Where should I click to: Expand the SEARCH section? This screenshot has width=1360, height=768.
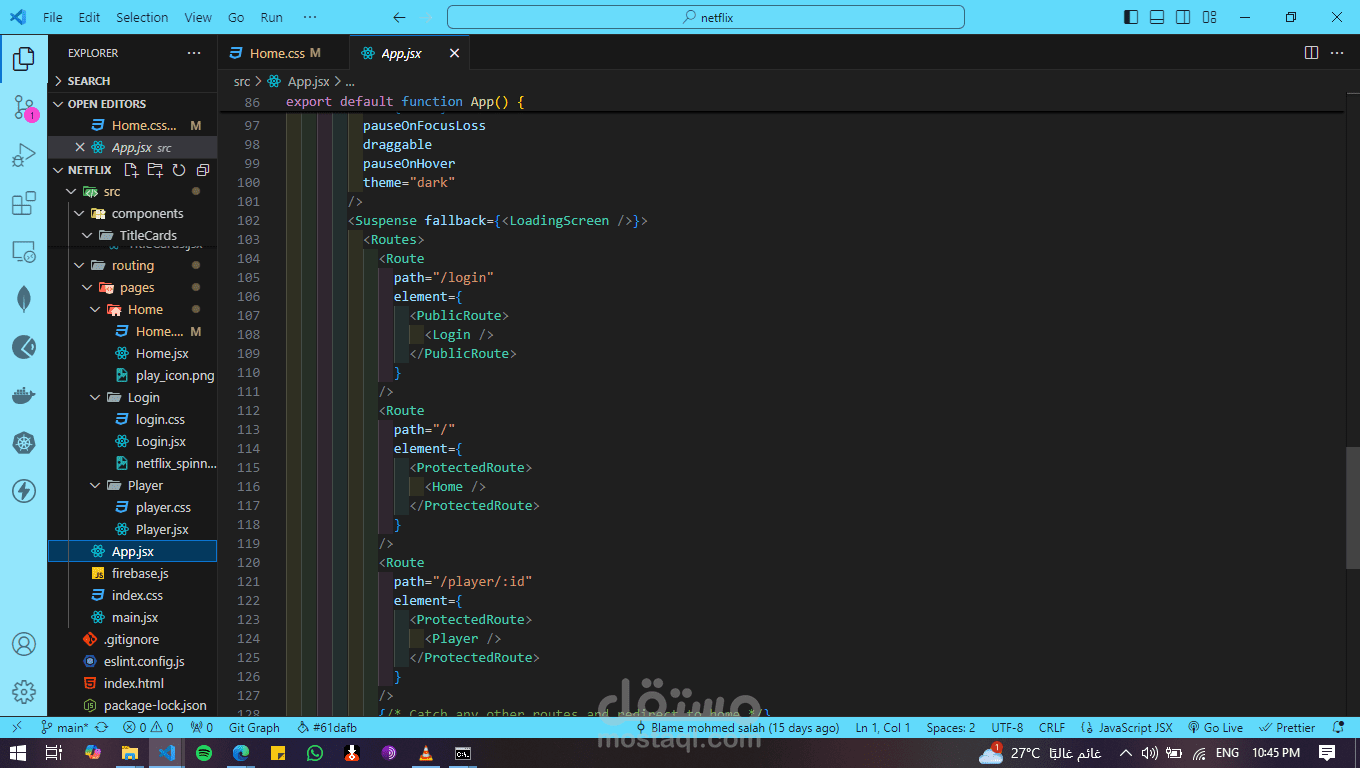(x=88, y=81)
